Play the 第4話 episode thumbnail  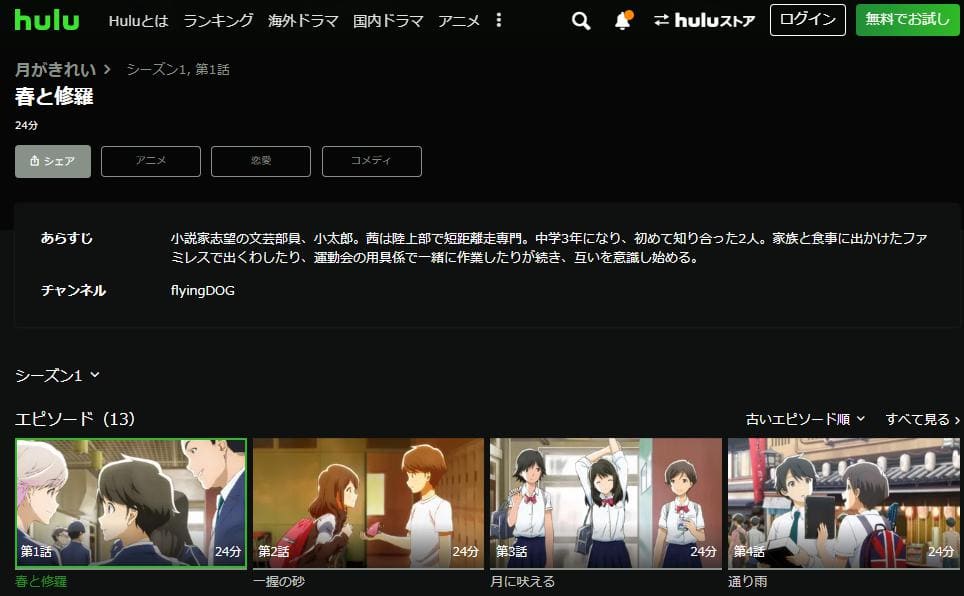[x=844, y=503]
